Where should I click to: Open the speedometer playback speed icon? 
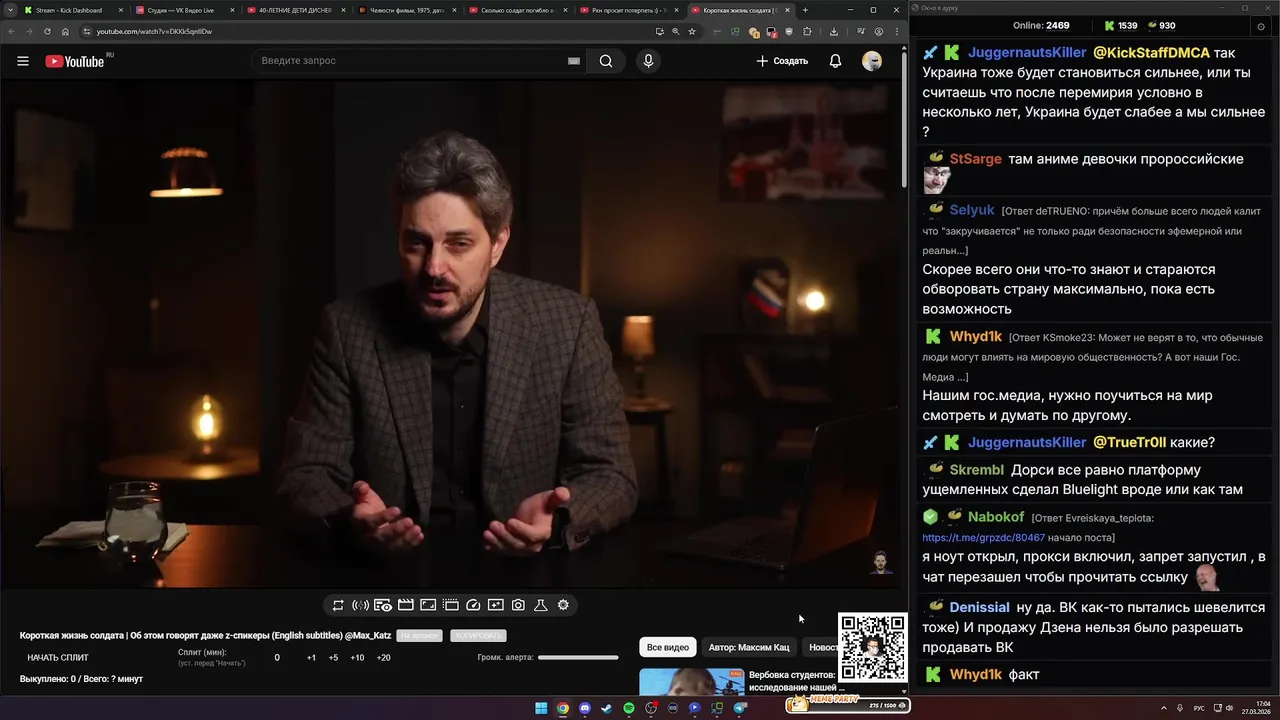point(474,605)
